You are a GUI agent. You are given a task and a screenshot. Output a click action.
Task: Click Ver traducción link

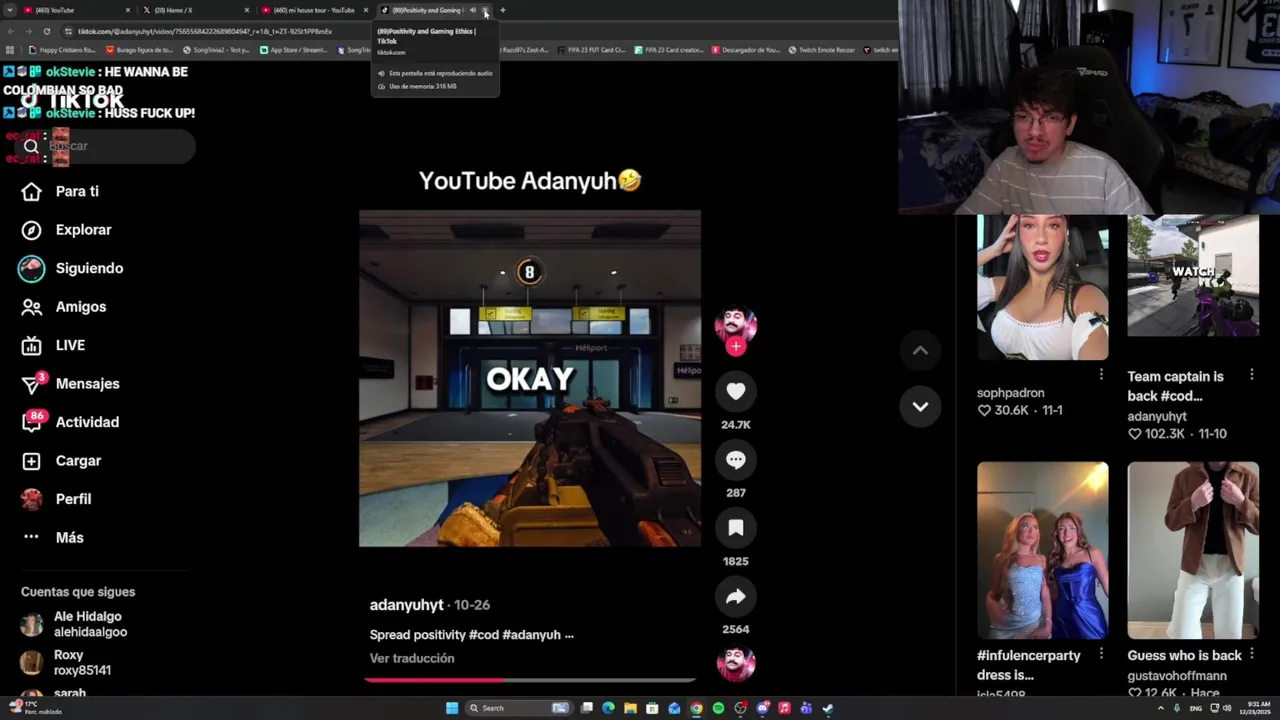[412, 658]
